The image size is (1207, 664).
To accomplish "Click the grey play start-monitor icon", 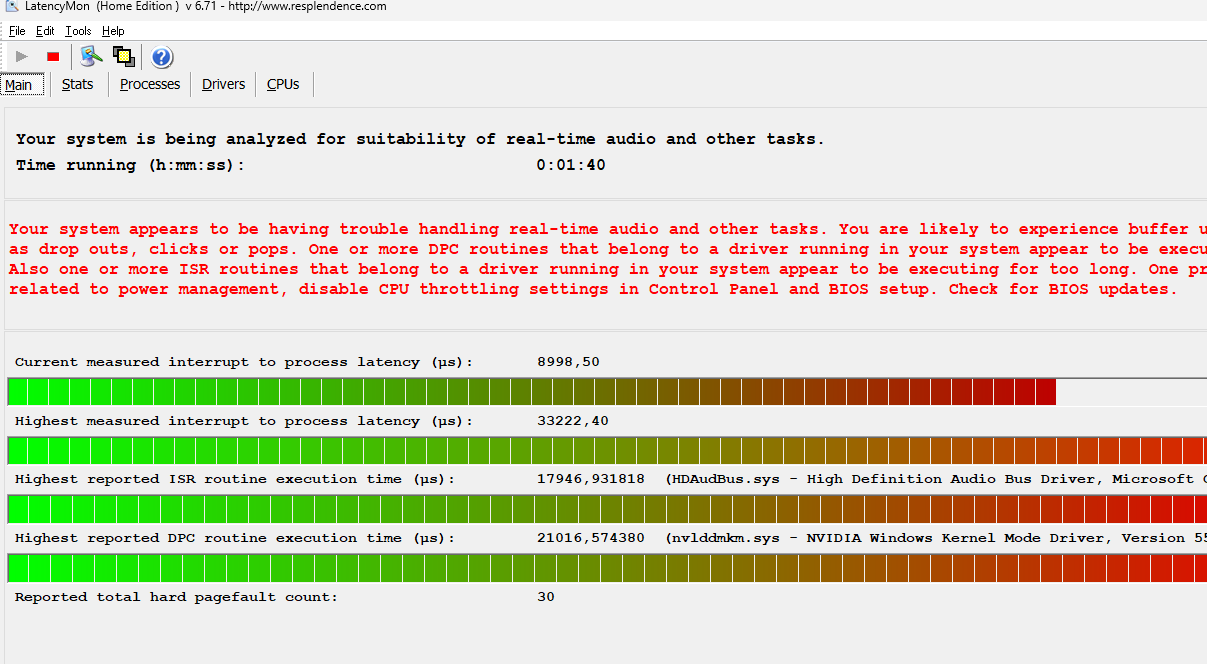I will [22, 57].
